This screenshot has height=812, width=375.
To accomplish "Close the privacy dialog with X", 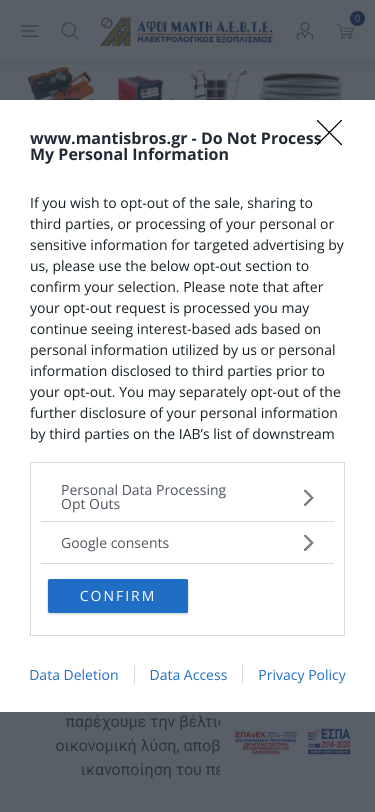I will [329, 133].
